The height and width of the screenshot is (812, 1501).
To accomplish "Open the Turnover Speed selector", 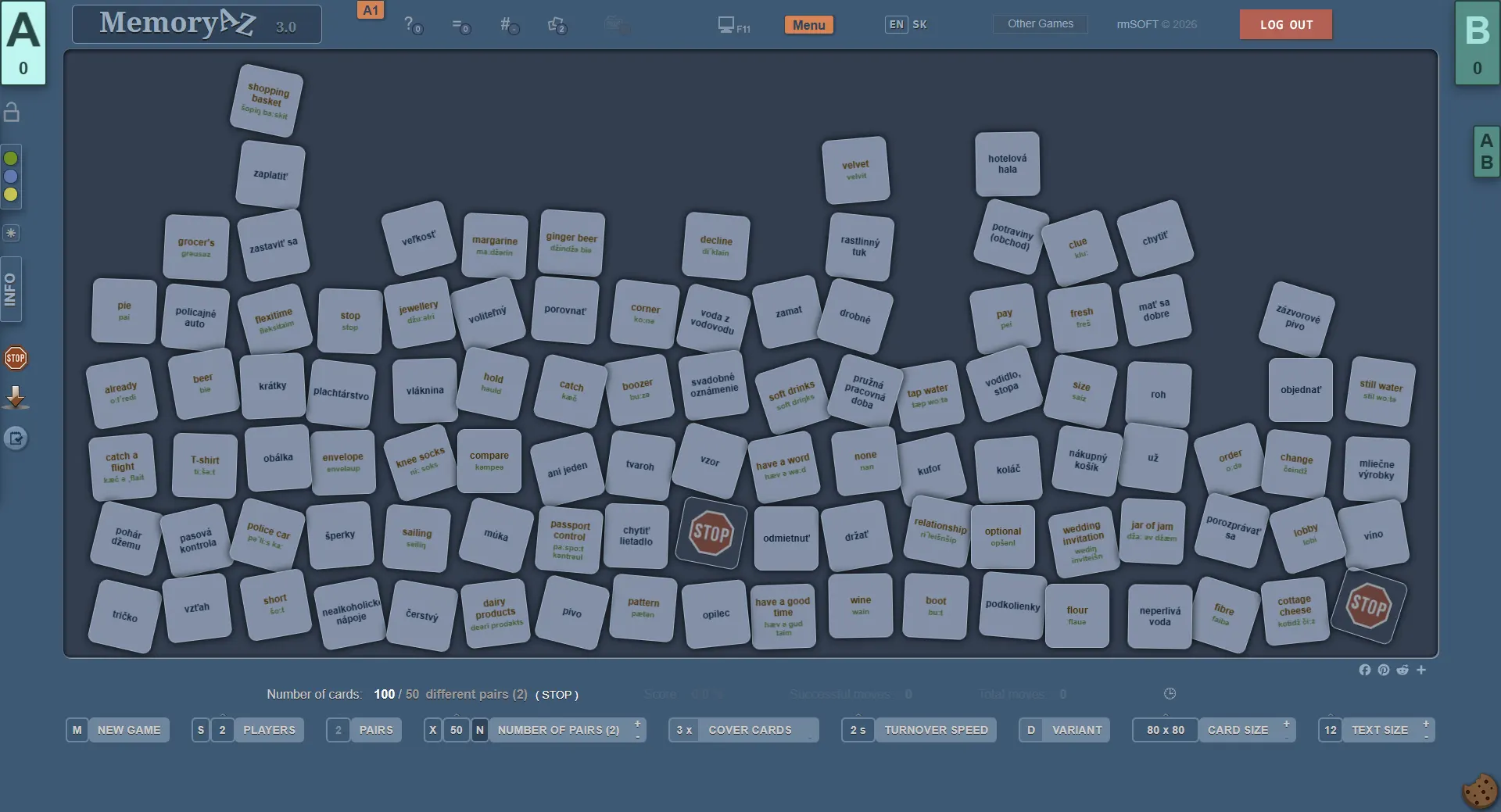I will (935, 730).
